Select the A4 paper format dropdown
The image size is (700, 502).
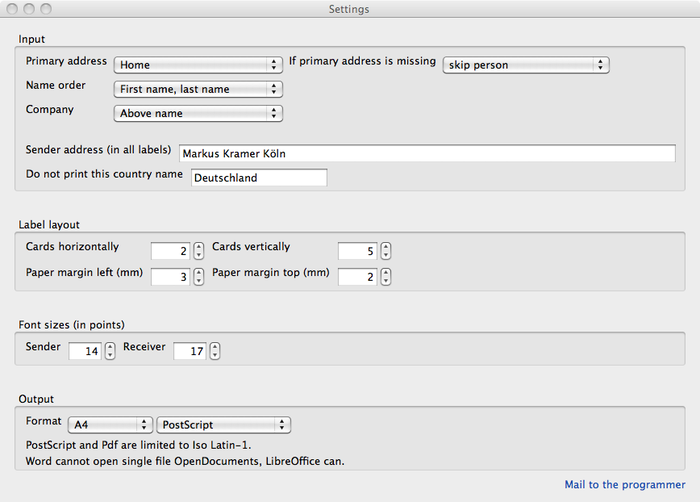[x=110, y=424]
